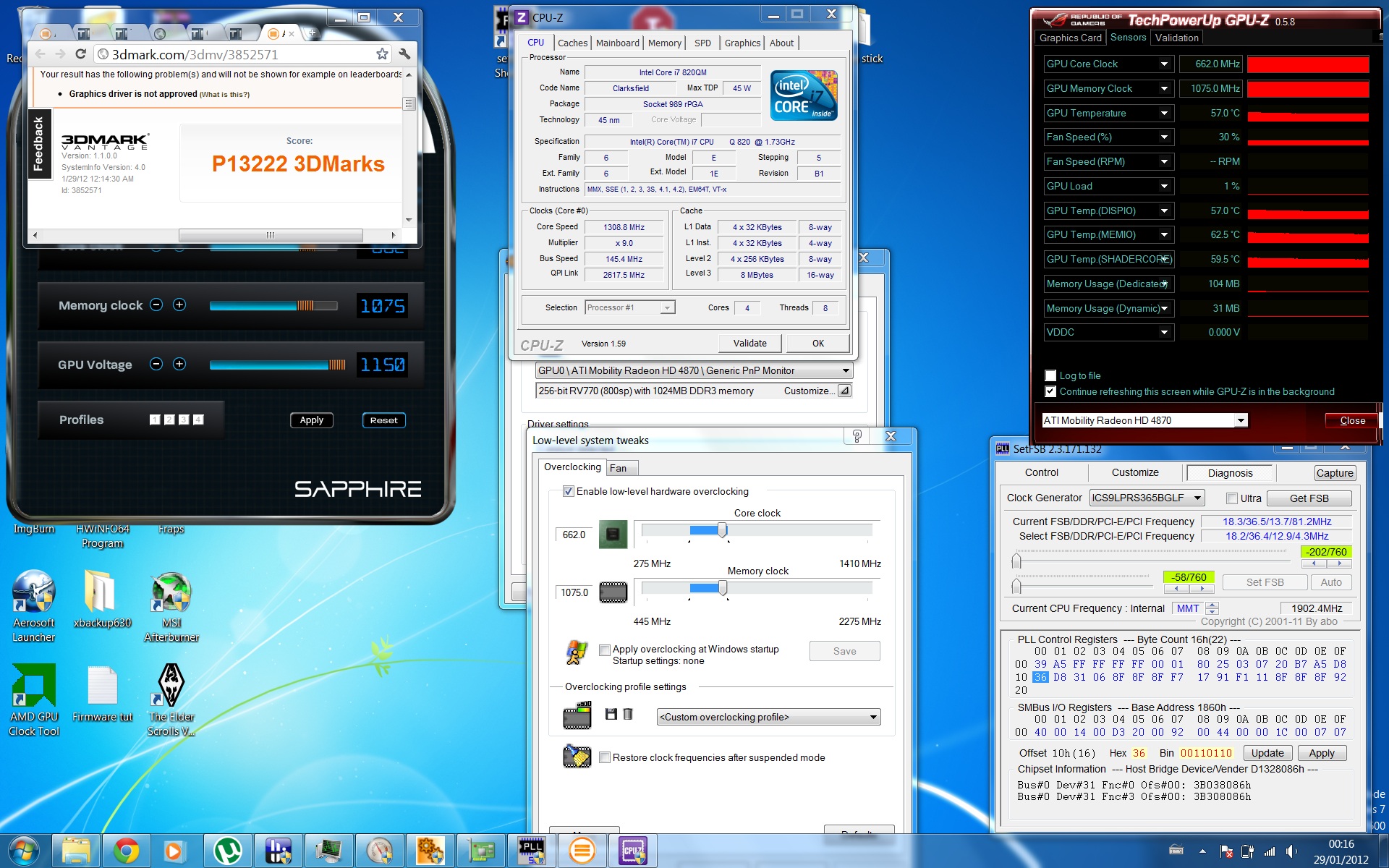Select Sapphire profile slot 4

tap(198, 420)
